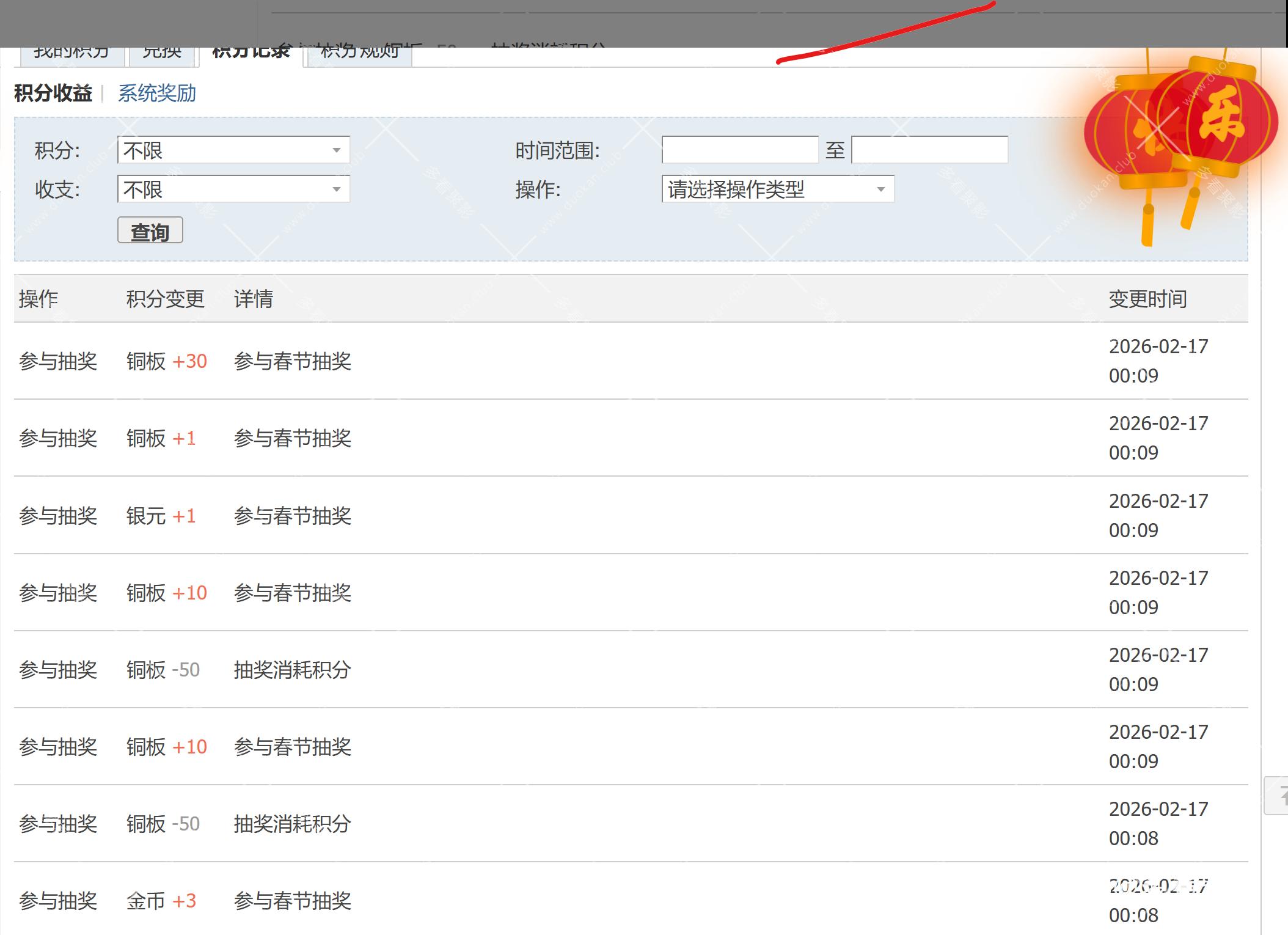Expand the 收支 dropdown
This screenshot has width=1288, height=935.
(x=233, y=189)
